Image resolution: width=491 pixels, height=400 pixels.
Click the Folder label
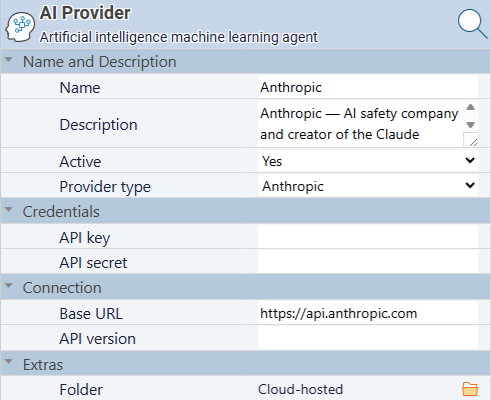tap(81, 390)
